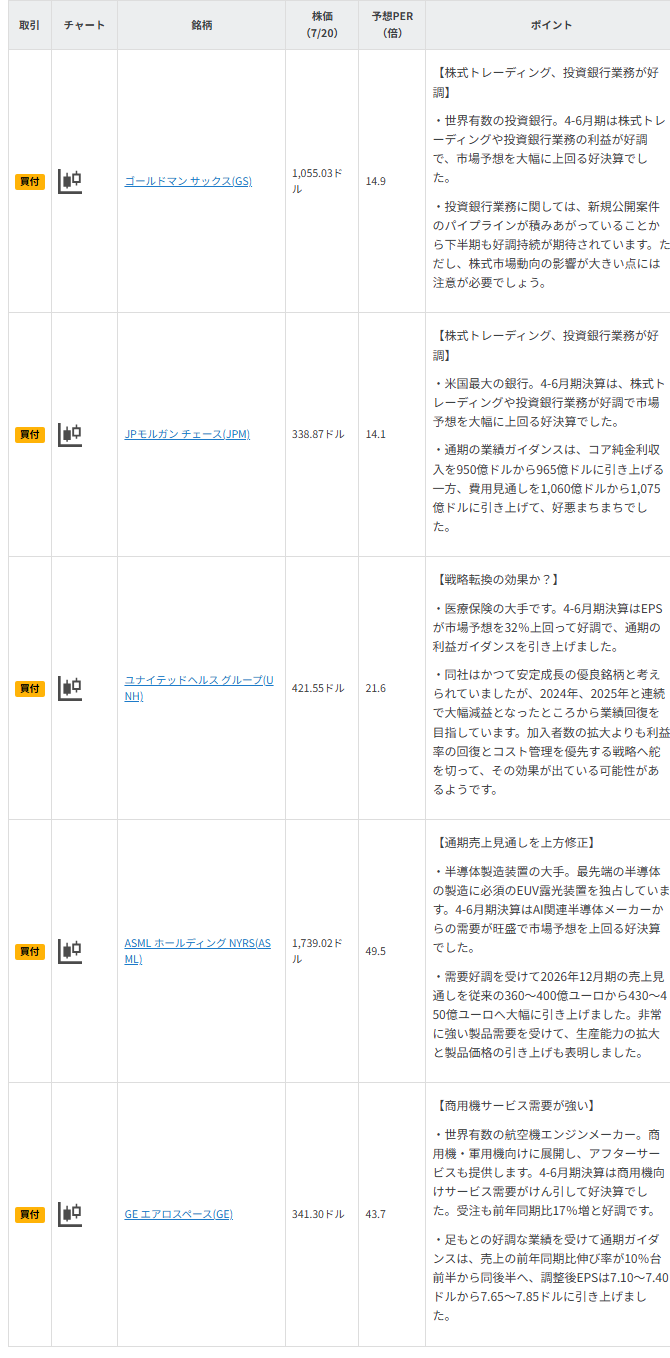The width and height of the screenshot is (670, 1358).
Task: Open GE エアロスペース(GE) stock link
Action: [178, 1214]
